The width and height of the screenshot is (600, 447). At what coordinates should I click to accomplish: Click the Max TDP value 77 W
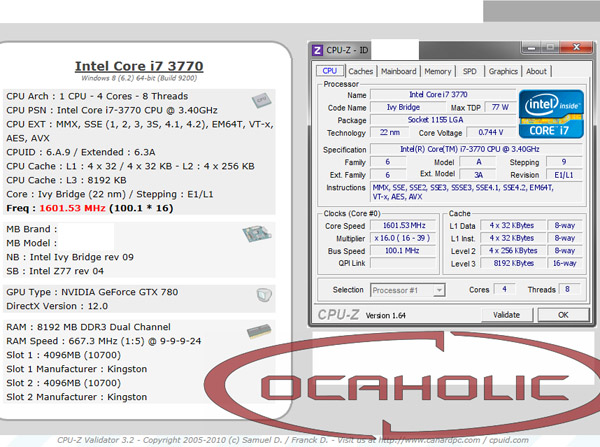[500, 107]
